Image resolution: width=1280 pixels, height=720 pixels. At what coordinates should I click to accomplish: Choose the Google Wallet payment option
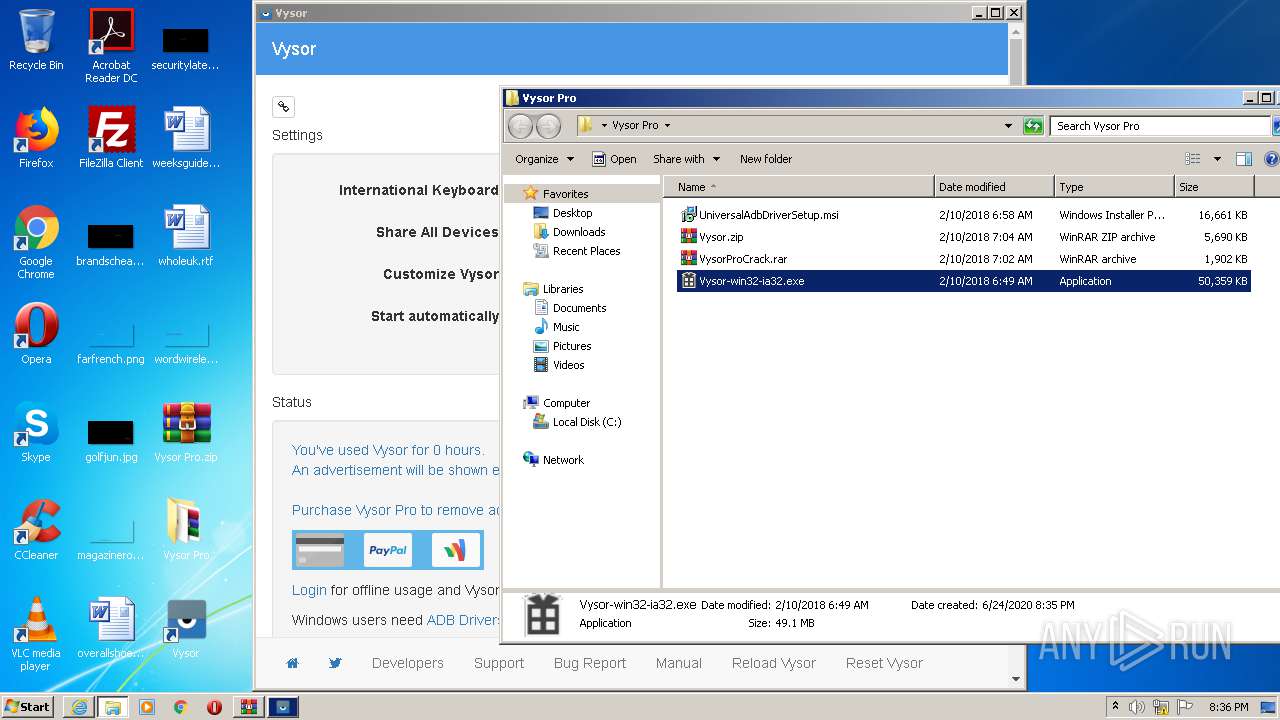click(x=456, y=550)
